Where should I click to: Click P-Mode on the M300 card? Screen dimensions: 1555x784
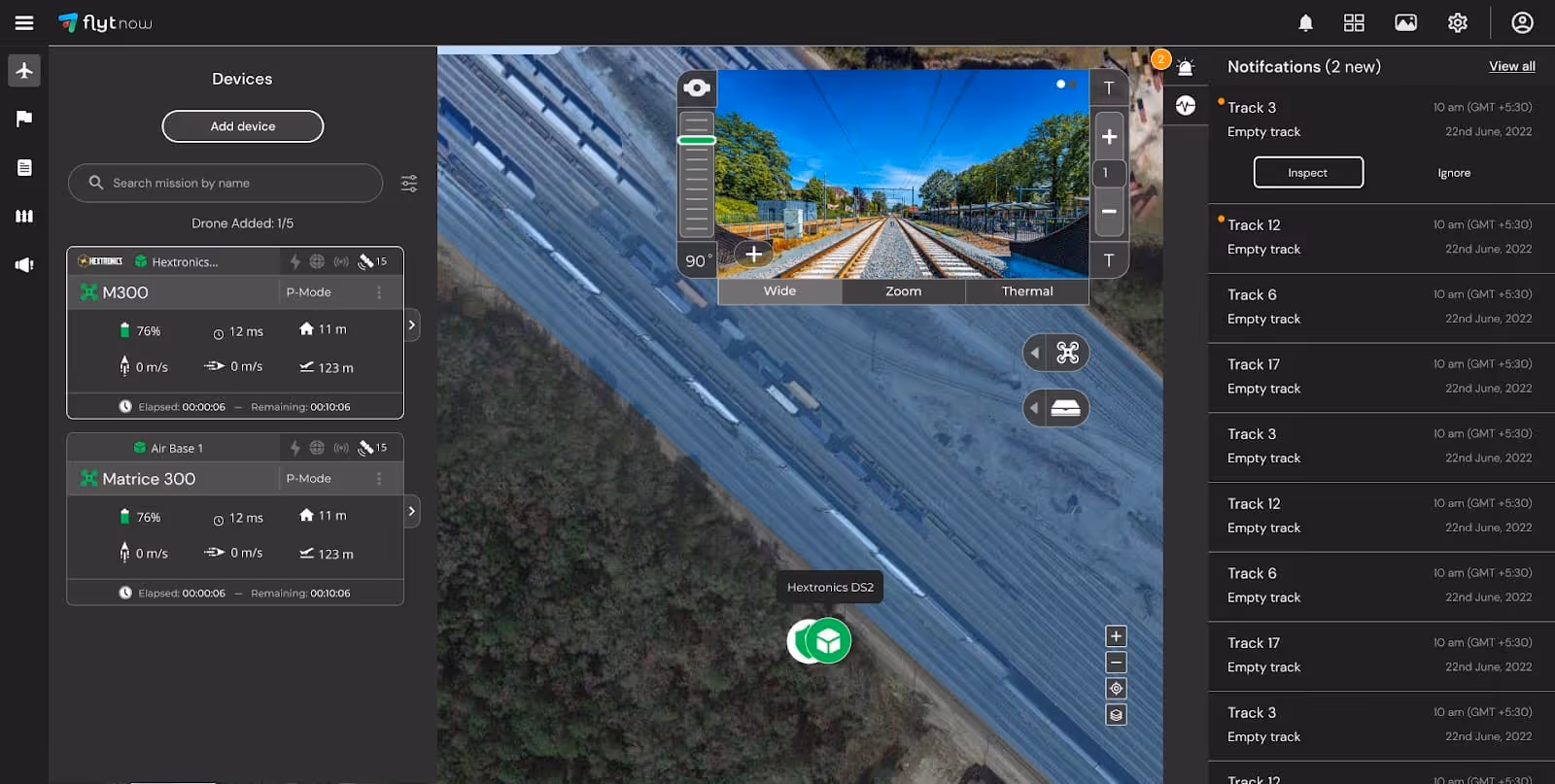pos(308,292)
